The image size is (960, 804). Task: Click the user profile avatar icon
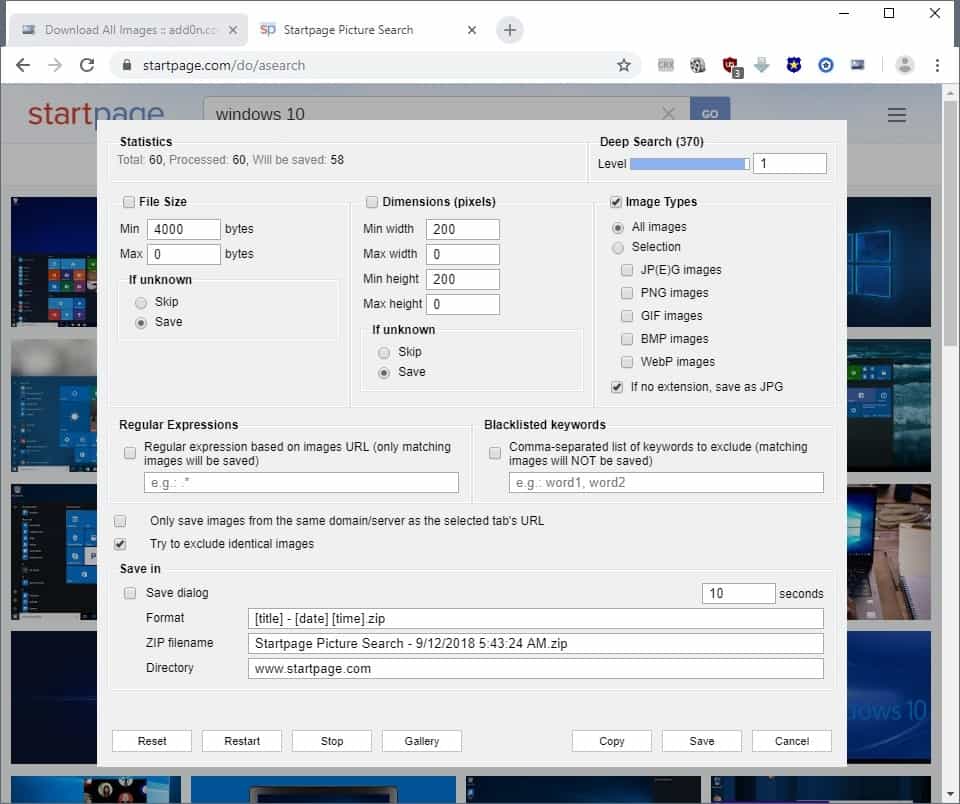(905, 65)
